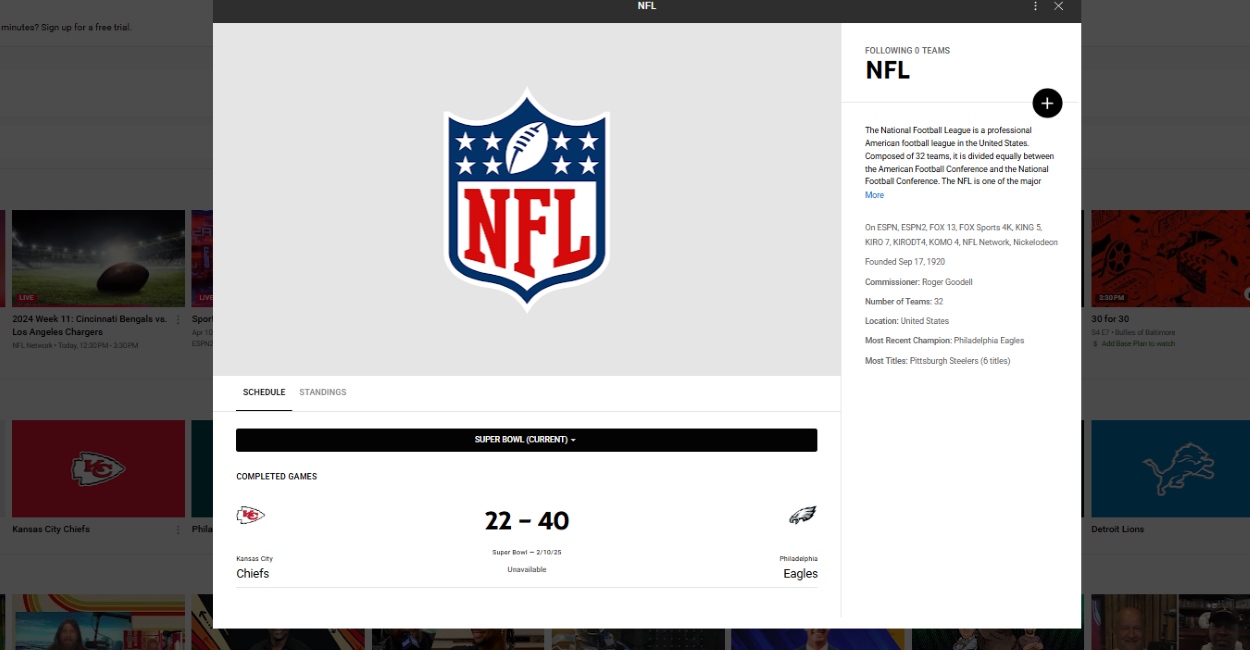
Task: Select the Detroit Lions team card
Action: pyautogui.click(x=1167, y=468)
